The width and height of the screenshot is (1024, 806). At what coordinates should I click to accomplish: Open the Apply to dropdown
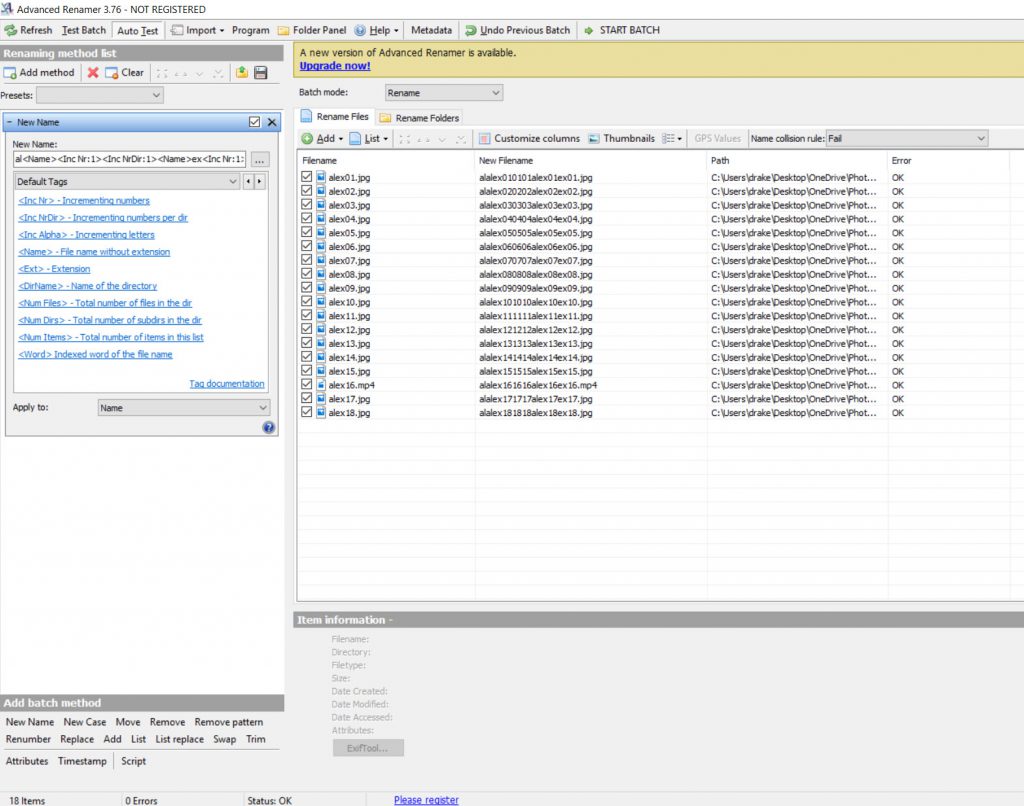pos(184,408)
